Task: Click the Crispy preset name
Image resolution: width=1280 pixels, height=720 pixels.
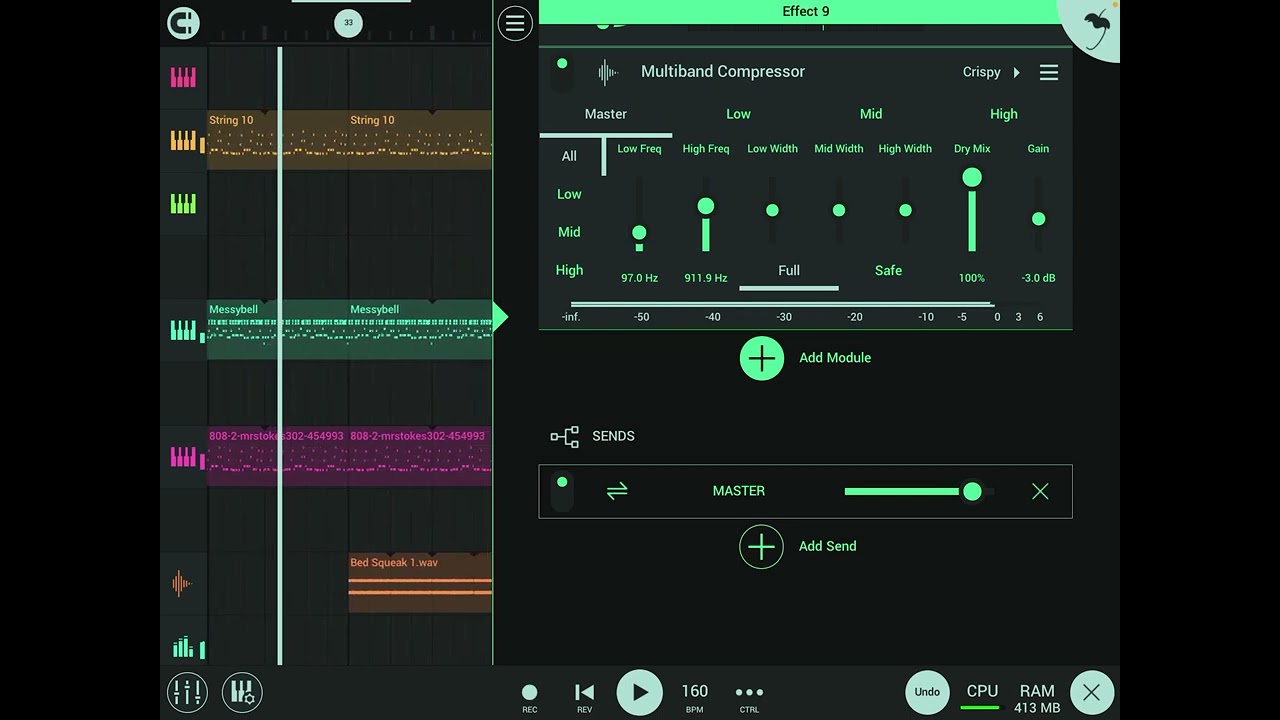Action: (982, 72)
